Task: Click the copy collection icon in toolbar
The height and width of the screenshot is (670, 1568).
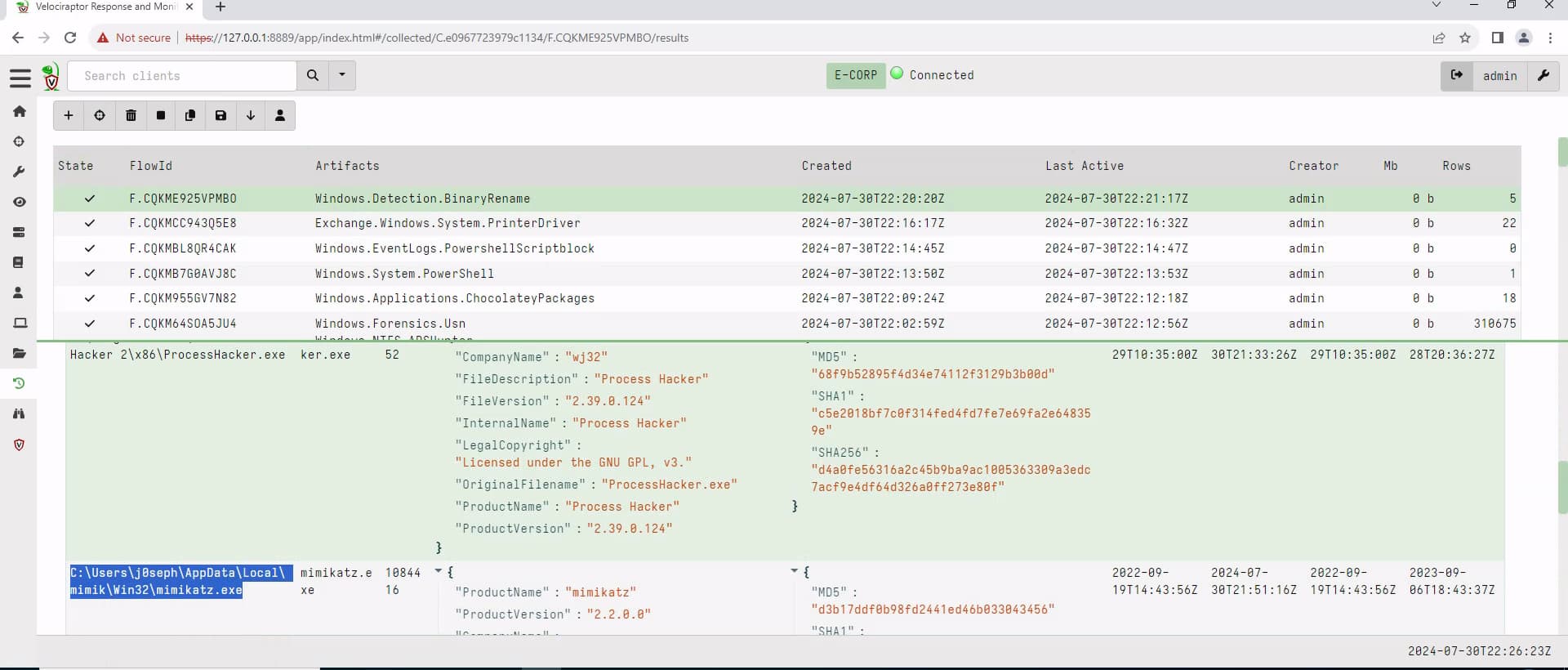Action: pos(190,116)
